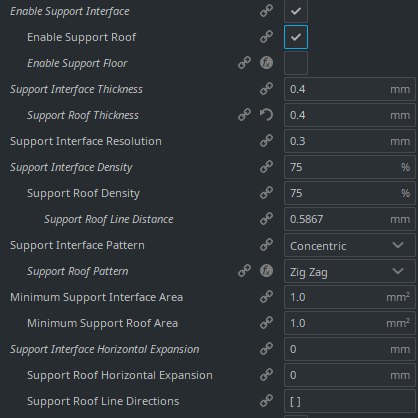This screenshot has width=418, height=418.
Task: Enable Support Floor checkbox
Action: (x=296, y=63)
